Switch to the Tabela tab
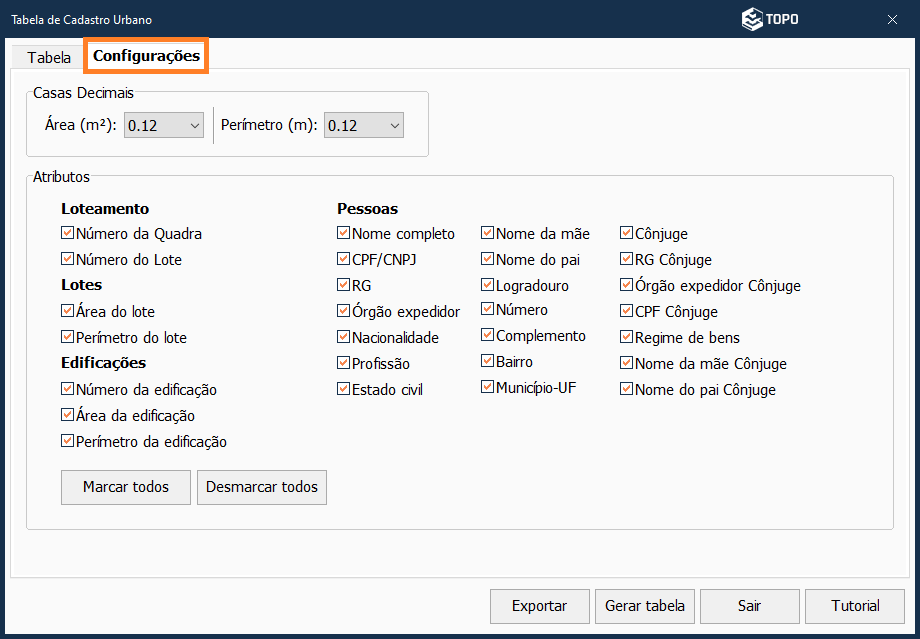 coord(49,57)
